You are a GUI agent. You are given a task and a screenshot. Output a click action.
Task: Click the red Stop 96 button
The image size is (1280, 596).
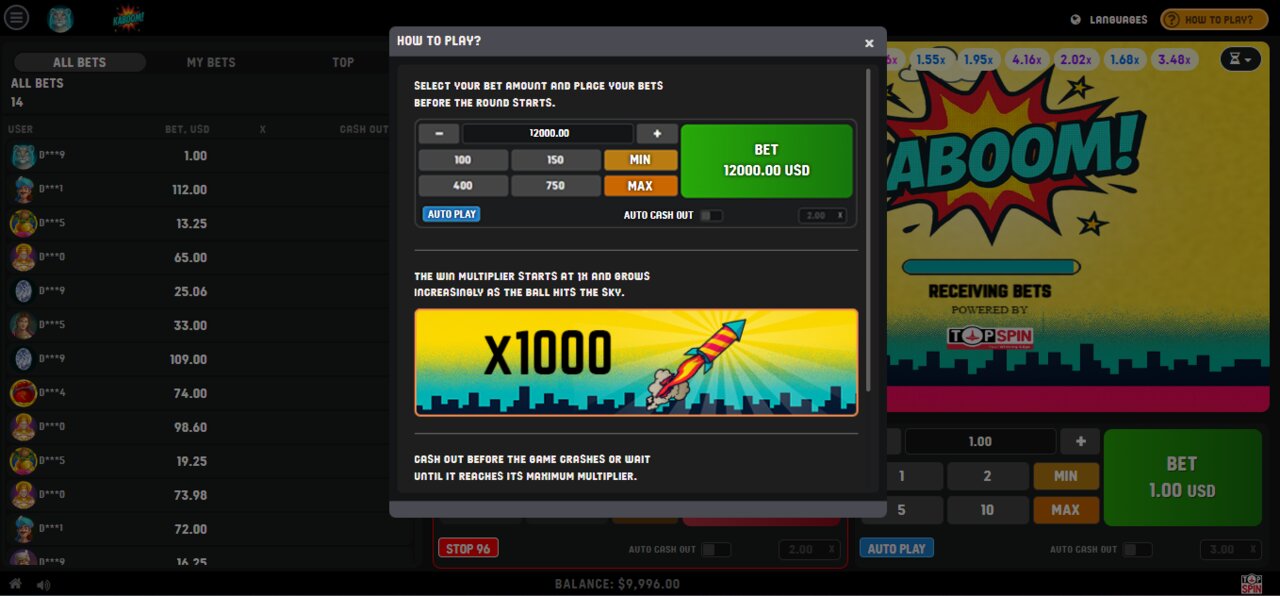(468, 549)
